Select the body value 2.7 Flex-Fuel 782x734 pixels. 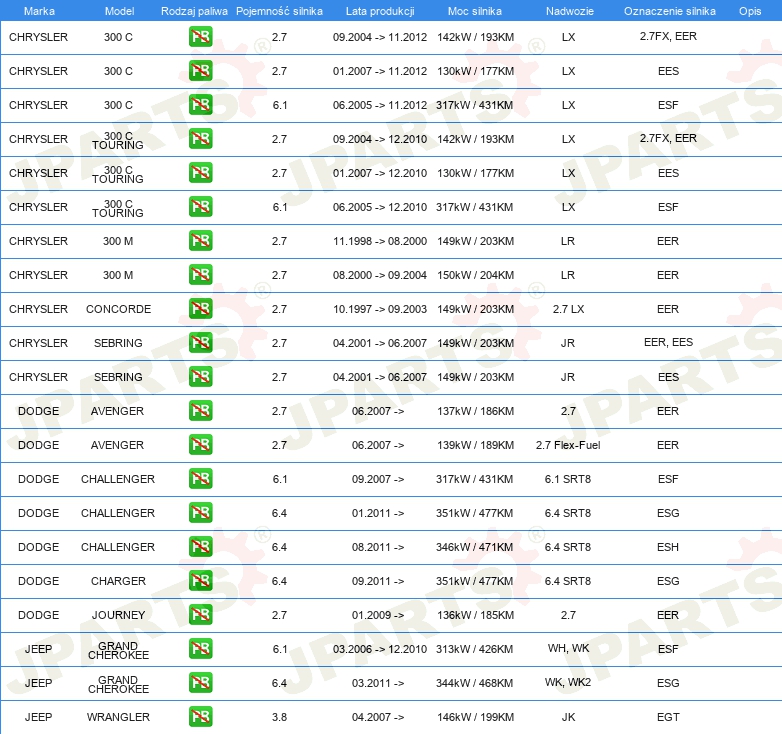click(568, 445)
